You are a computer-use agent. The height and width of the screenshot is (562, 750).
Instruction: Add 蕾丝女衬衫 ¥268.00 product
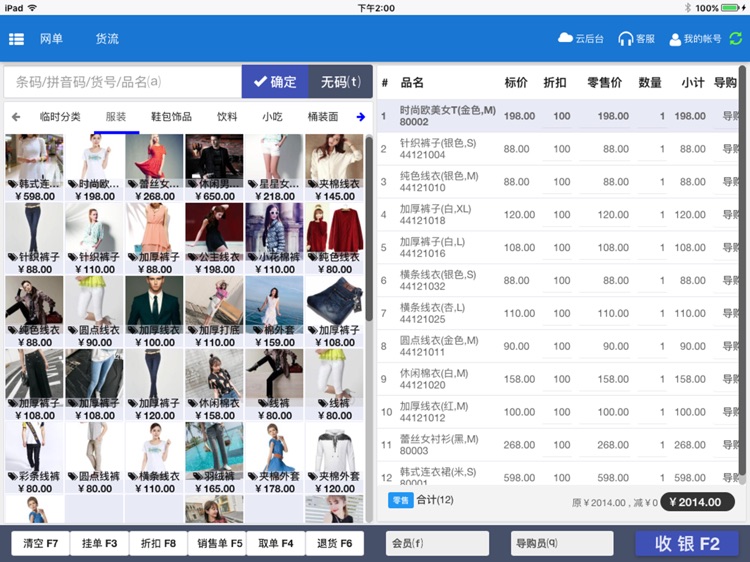[x=154, y=167]
